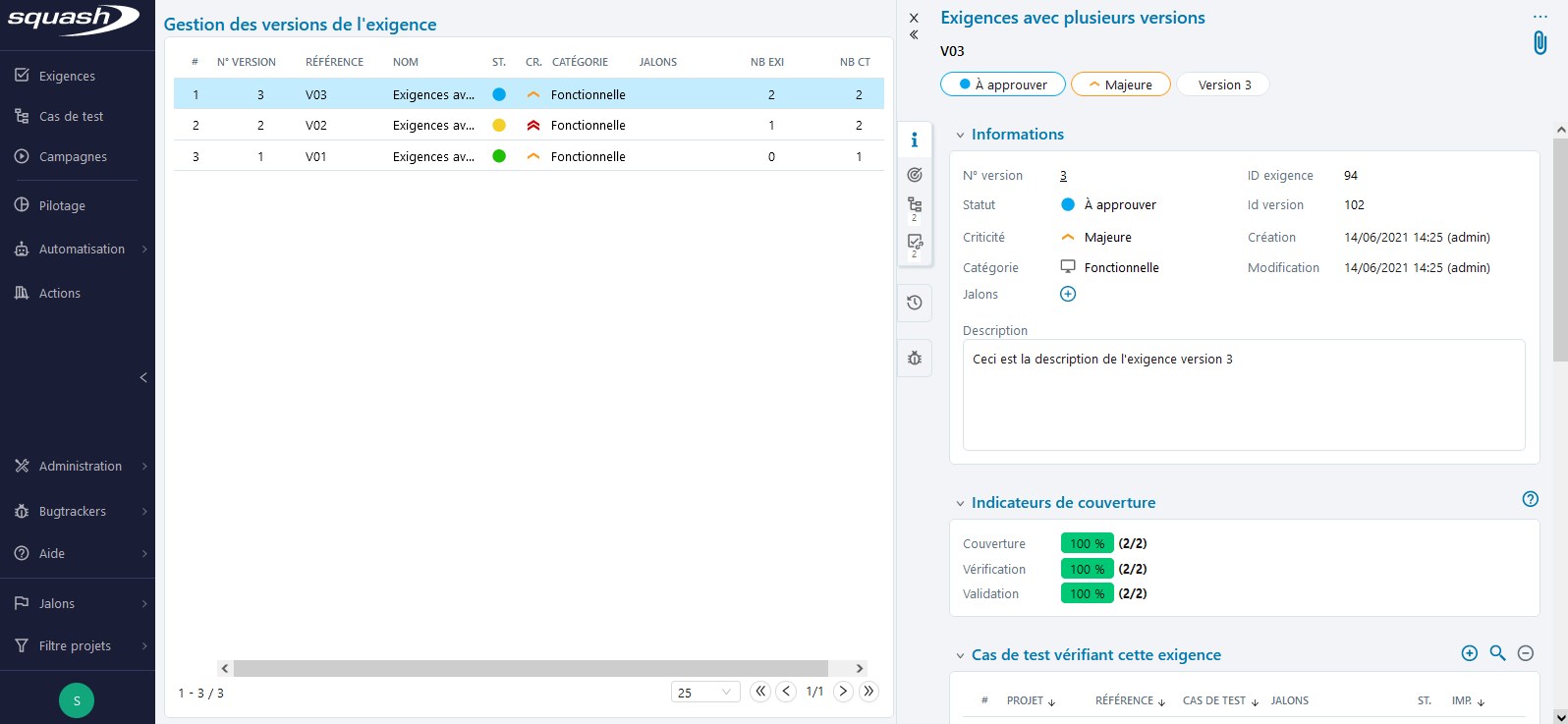Add a milestone with plus icon
The image size is (1568, 724).
[x=1068, y=294]
